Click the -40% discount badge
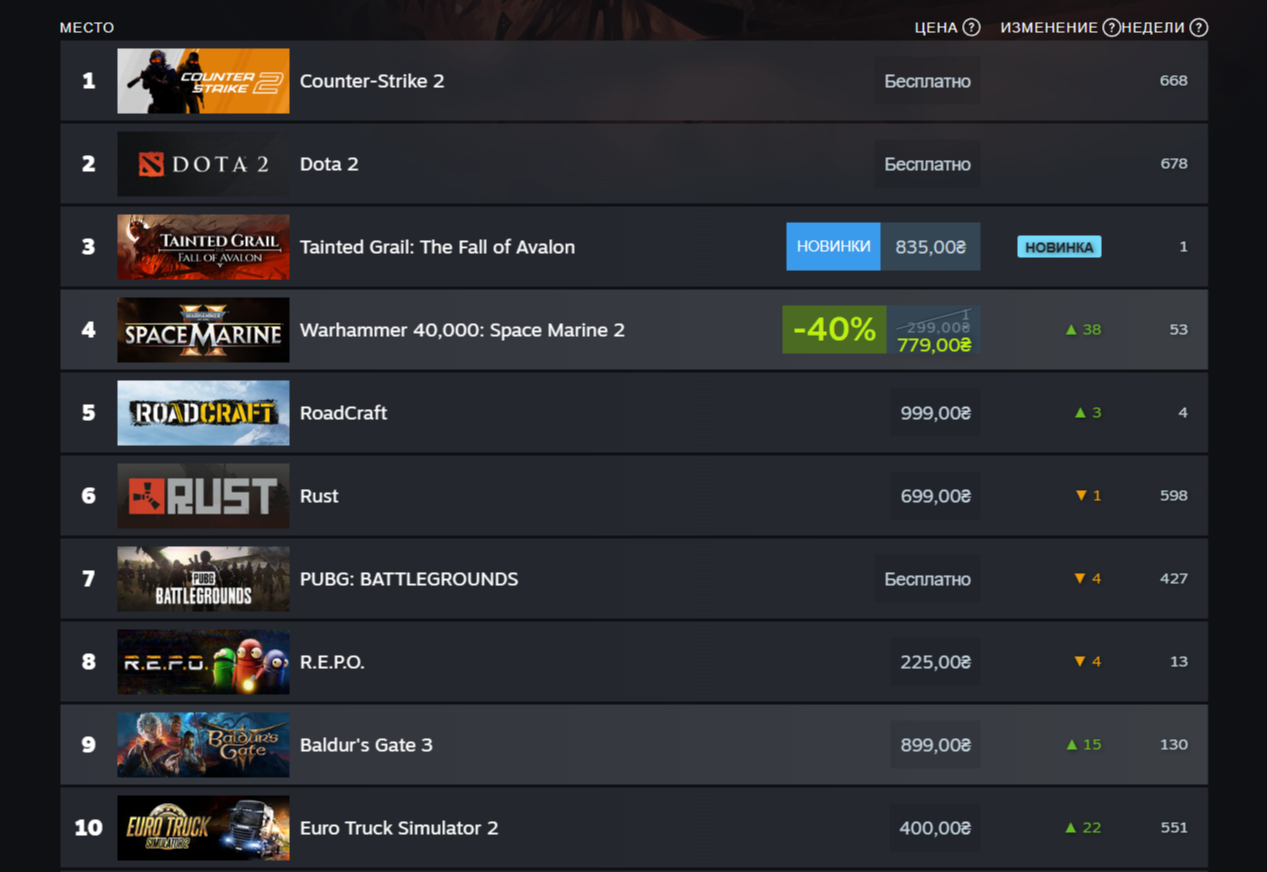The image size is (1267, 872). click(x=834, y=329)
